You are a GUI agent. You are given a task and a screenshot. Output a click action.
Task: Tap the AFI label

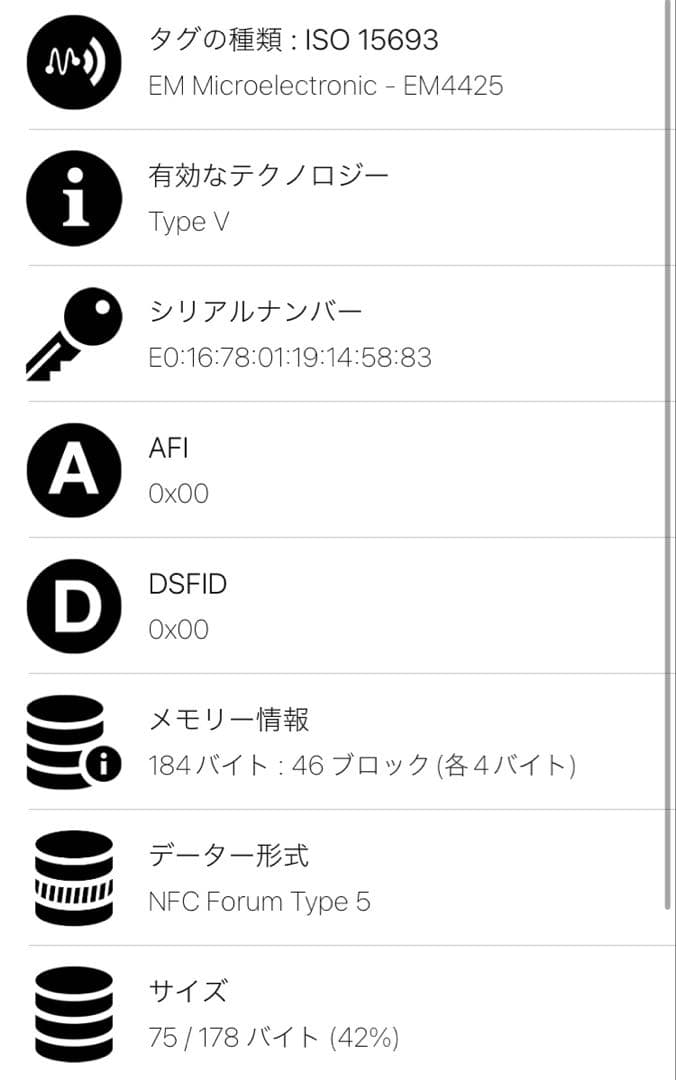coord(168,448)
